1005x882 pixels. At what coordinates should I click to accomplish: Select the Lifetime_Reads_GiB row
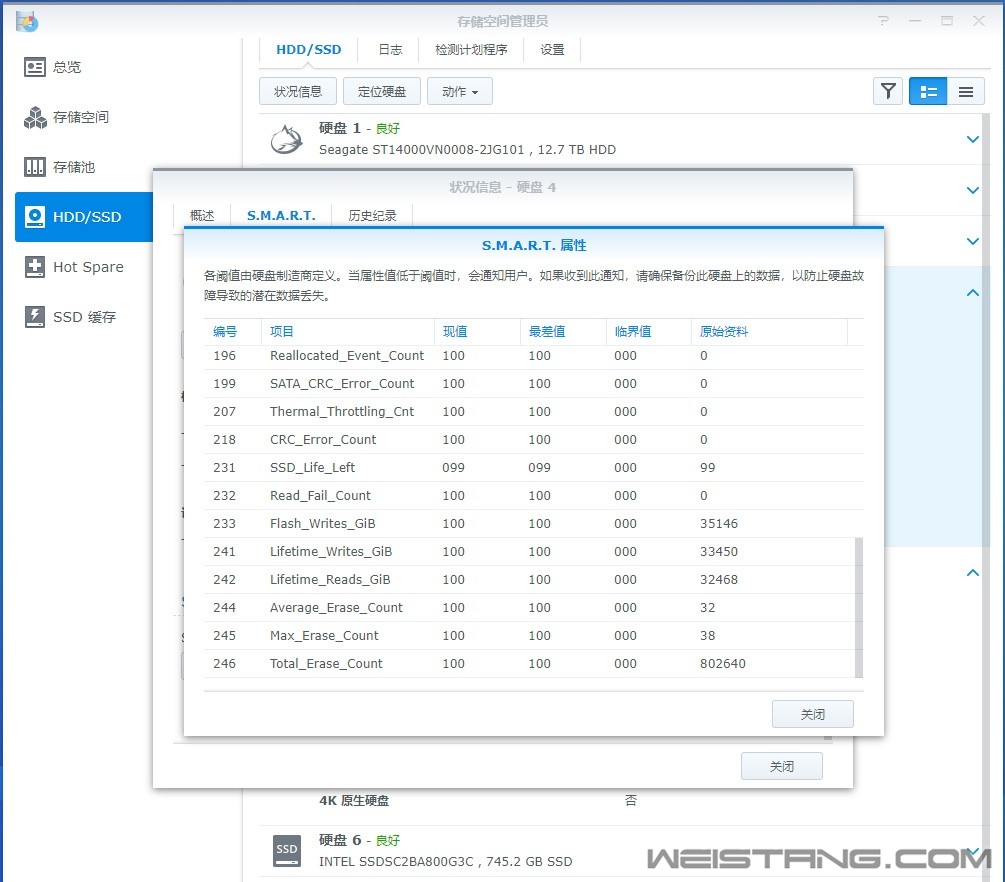(529, 579)
